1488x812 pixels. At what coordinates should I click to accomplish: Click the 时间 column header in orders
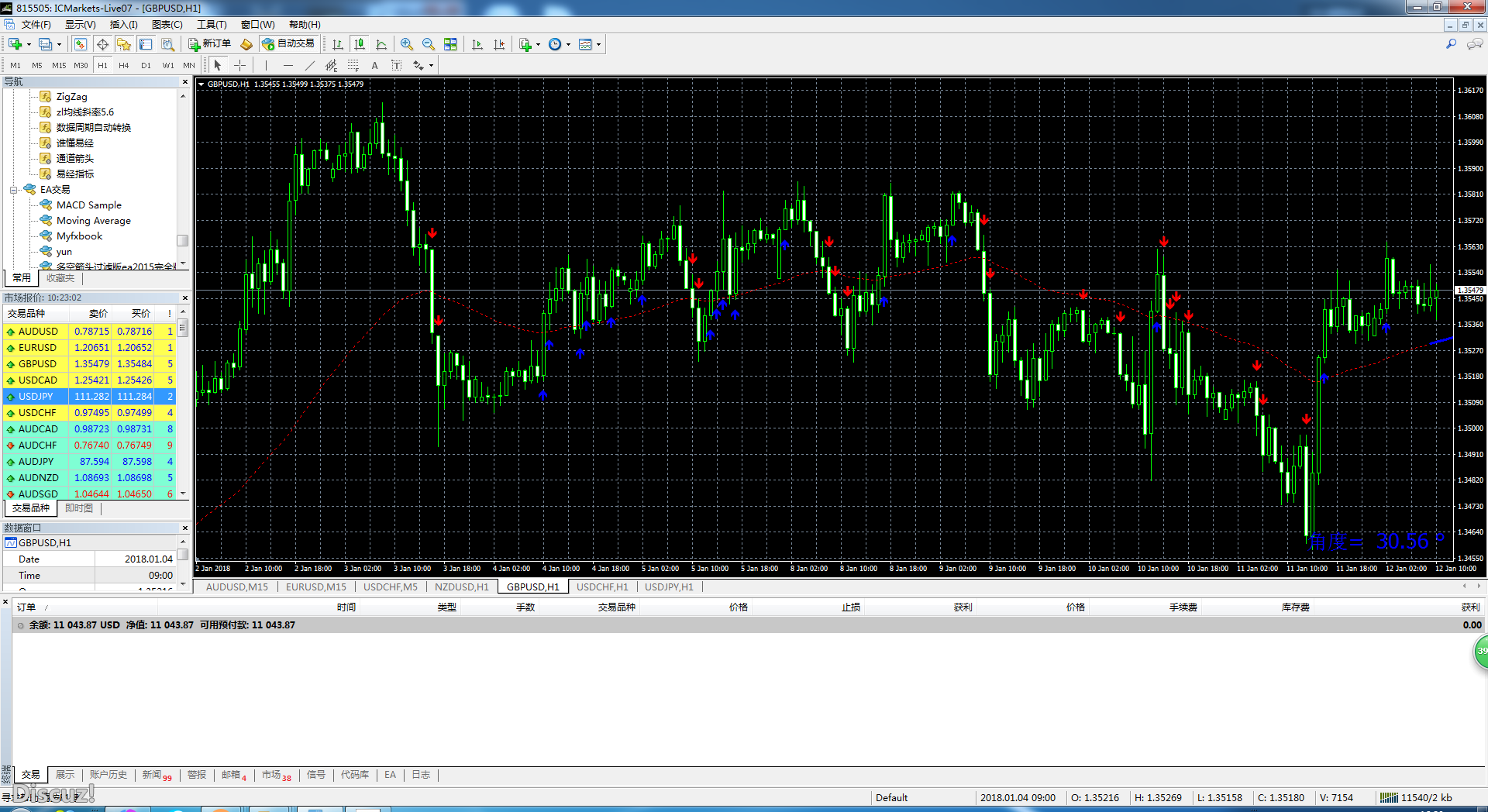pyautogui.click(x=346, y=607)
